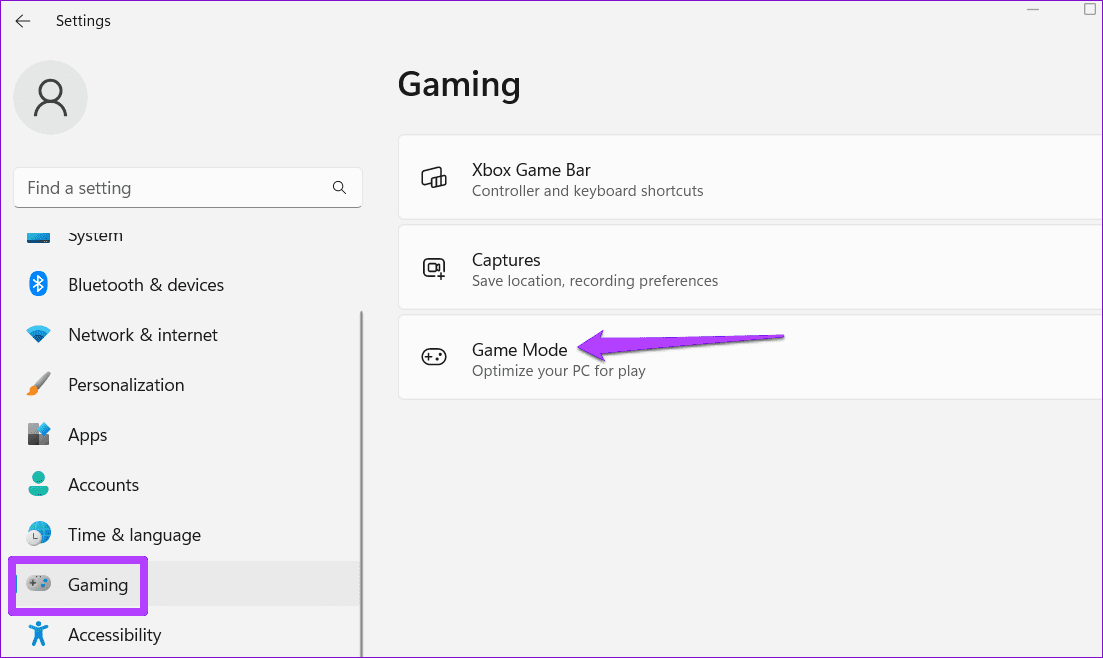
Task: Click the Time & language globe icon
Action: [x=39, y=535]
